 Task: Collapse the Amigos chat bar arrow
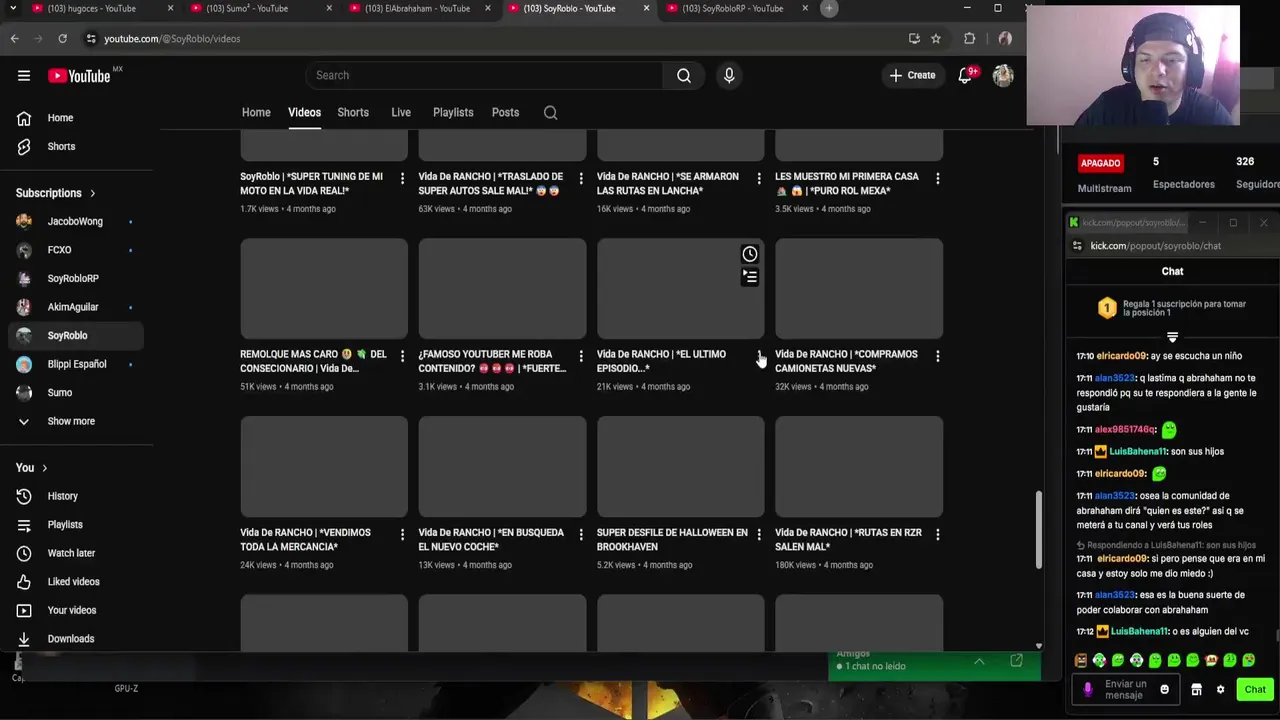point(979,661)
